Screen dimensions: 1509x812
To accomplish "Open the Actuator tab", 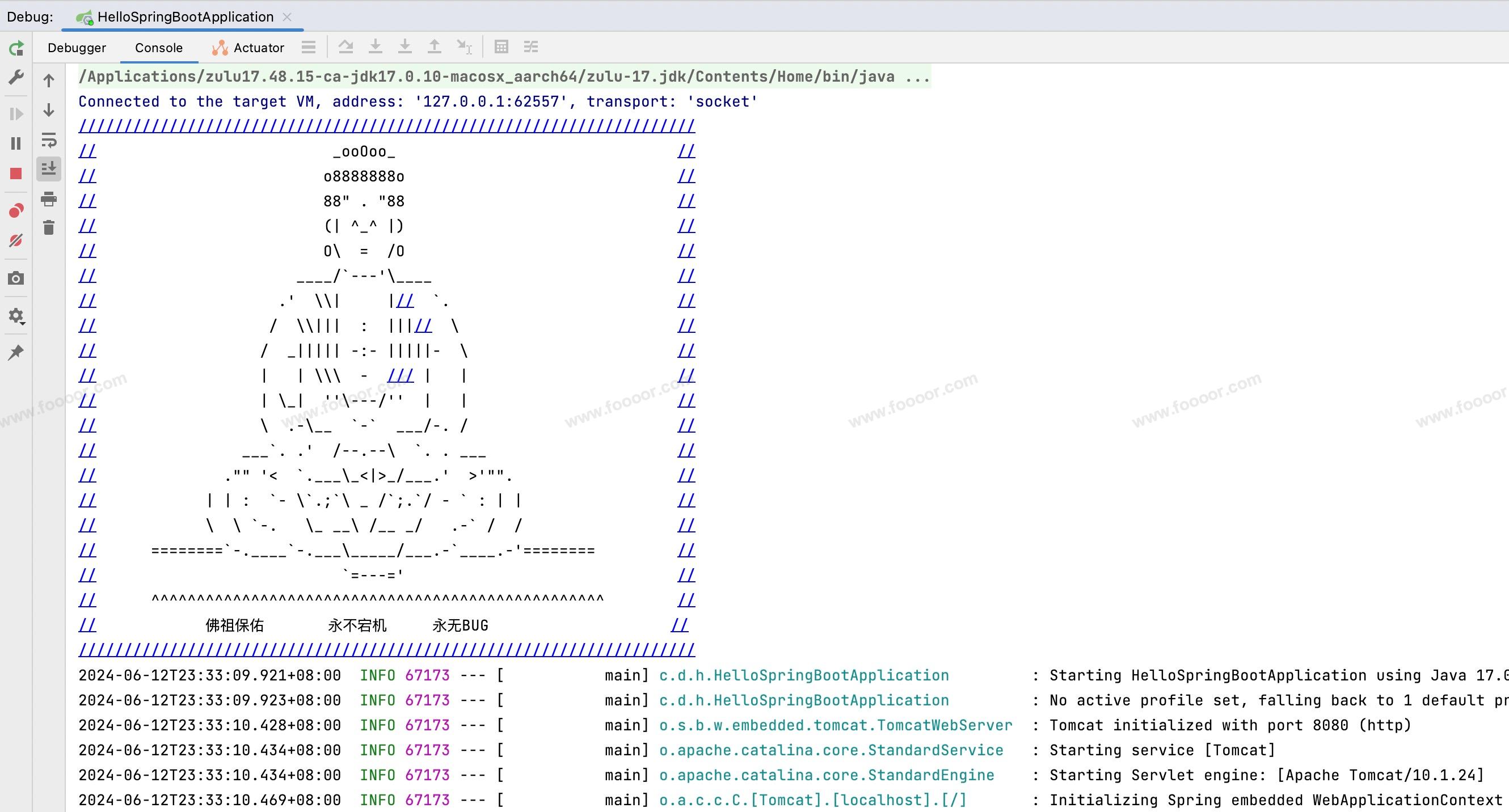I will [248, 48].
